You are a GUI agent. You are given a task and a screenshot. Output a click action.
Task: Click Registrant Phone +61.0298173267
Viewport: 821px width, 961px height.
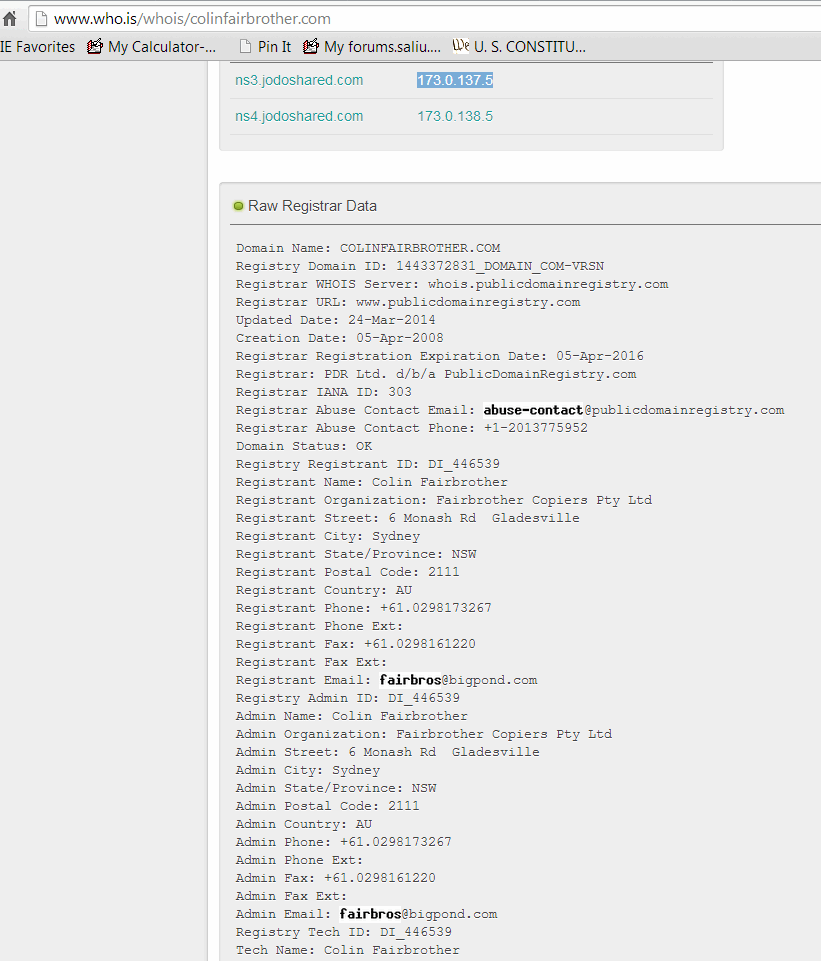tap(364, 608)
